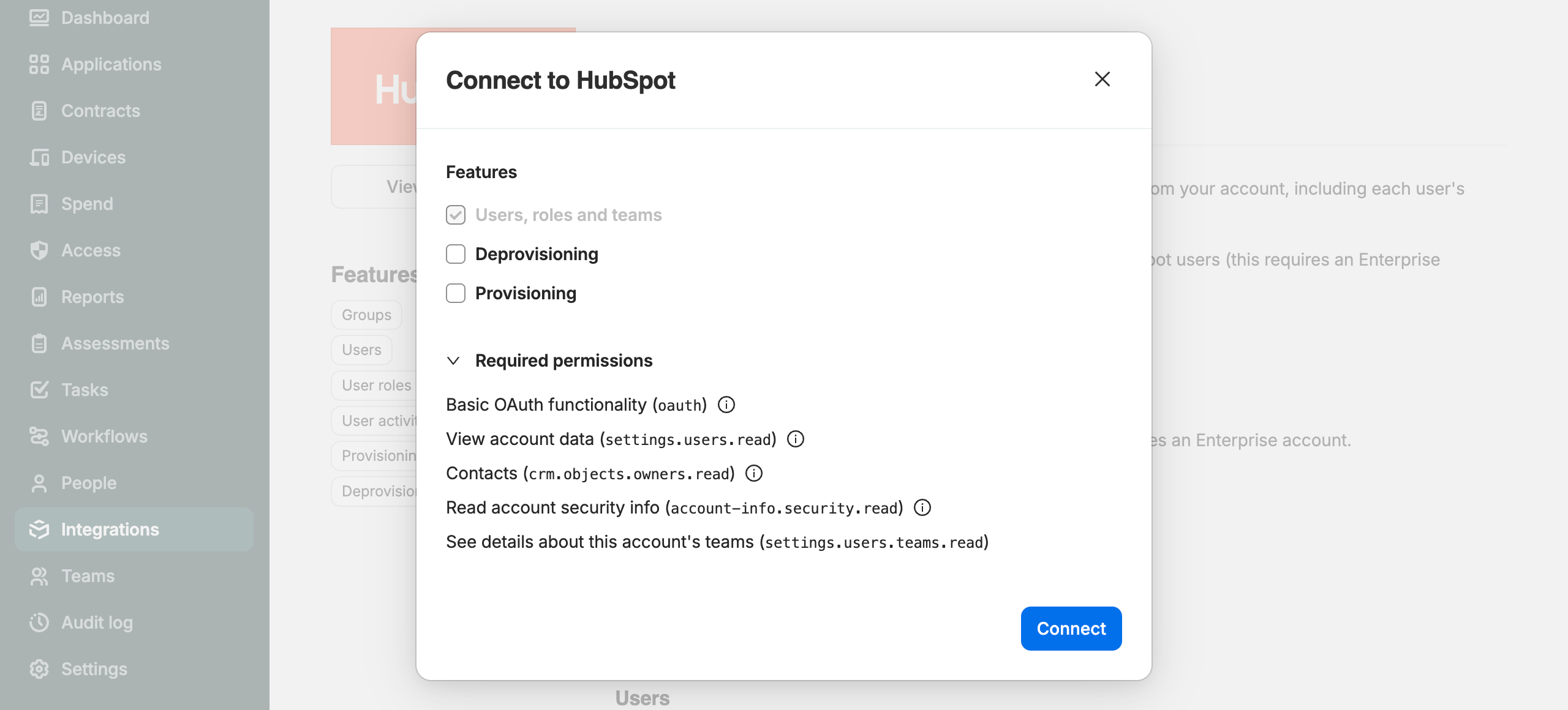Show info for View account data permission
Screen dimensions: 1568x710
796,439
